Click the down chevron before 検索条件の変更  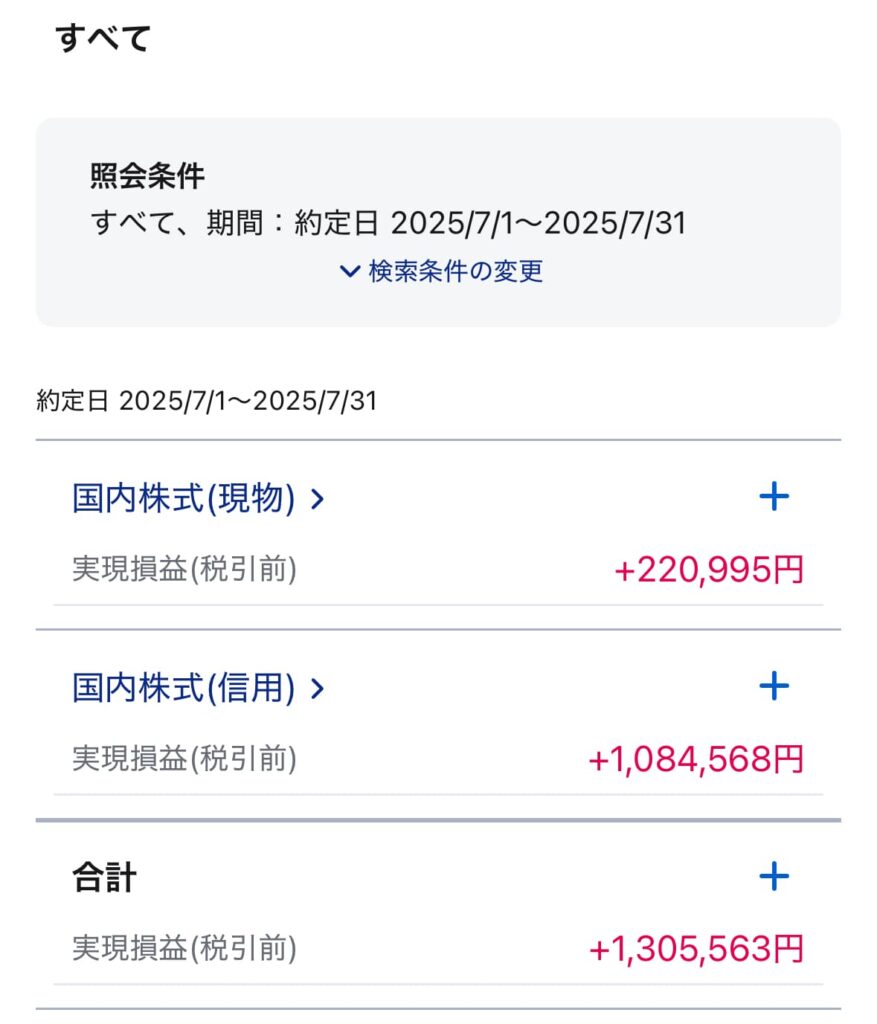tap(349, 271)
